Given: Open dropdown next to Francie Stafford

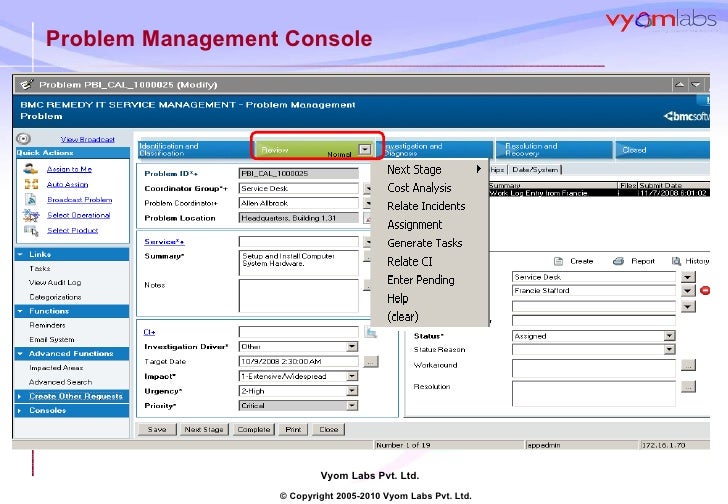Looking at the screenshot, I should 688,291.
